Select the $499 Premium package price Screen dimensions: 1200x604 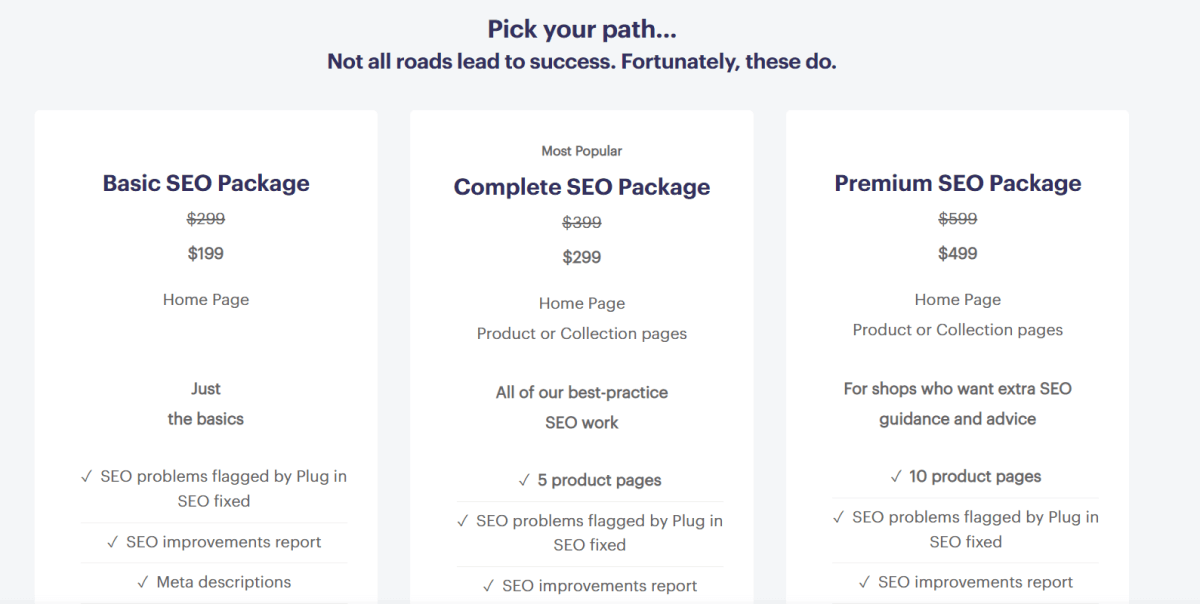coord(957,253)
